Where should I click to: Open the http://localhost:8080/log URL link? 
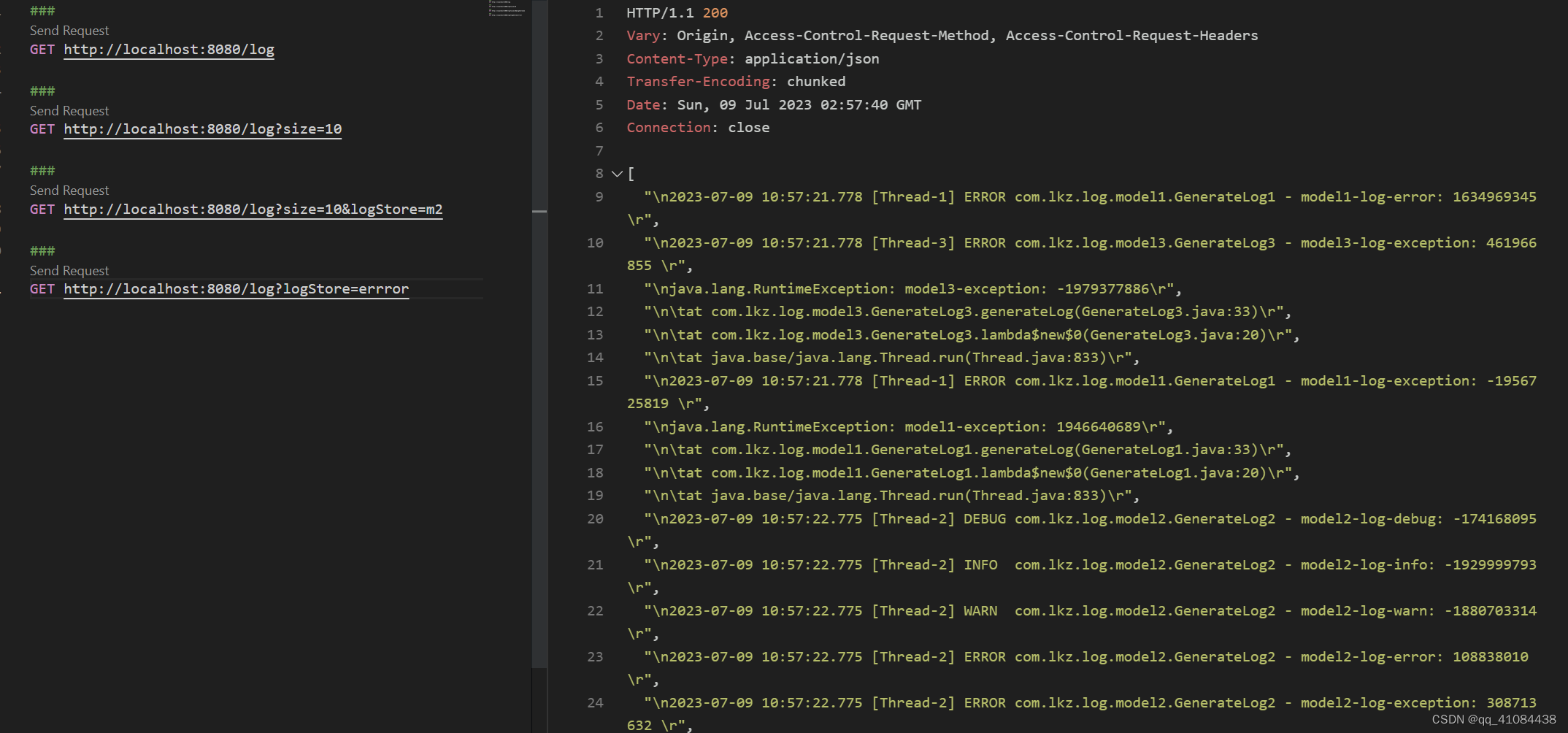(169, 49)
